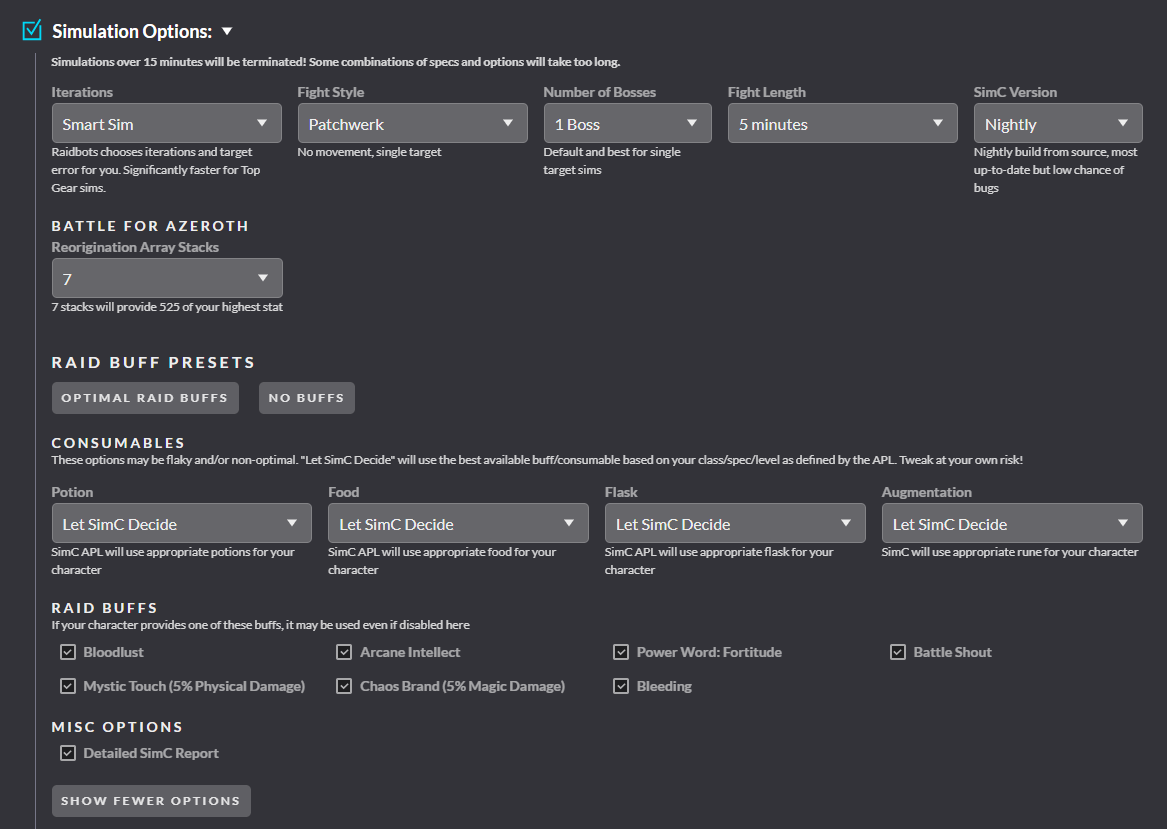Uncheck the Bloodlust raid buff
The image size is (1167, 829).
[x=68, y=652]
